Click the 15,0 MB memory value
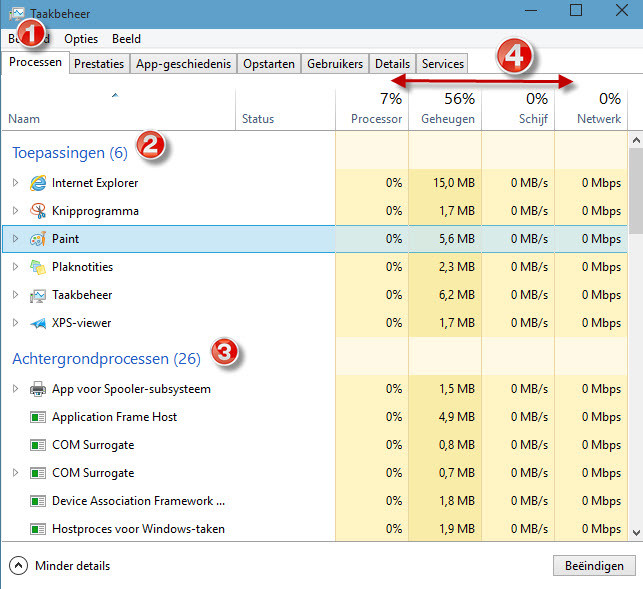This screenshot has height=589, width=643. [x=454, y=183]
